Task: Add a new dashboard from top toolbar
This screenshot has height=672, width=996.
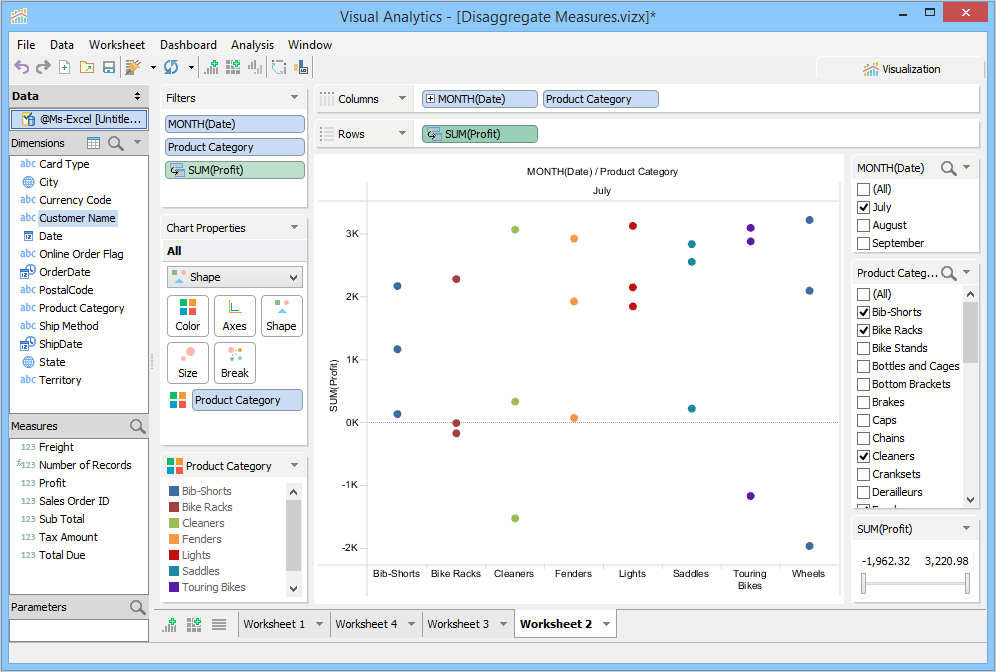Action: tap(233, 67)
